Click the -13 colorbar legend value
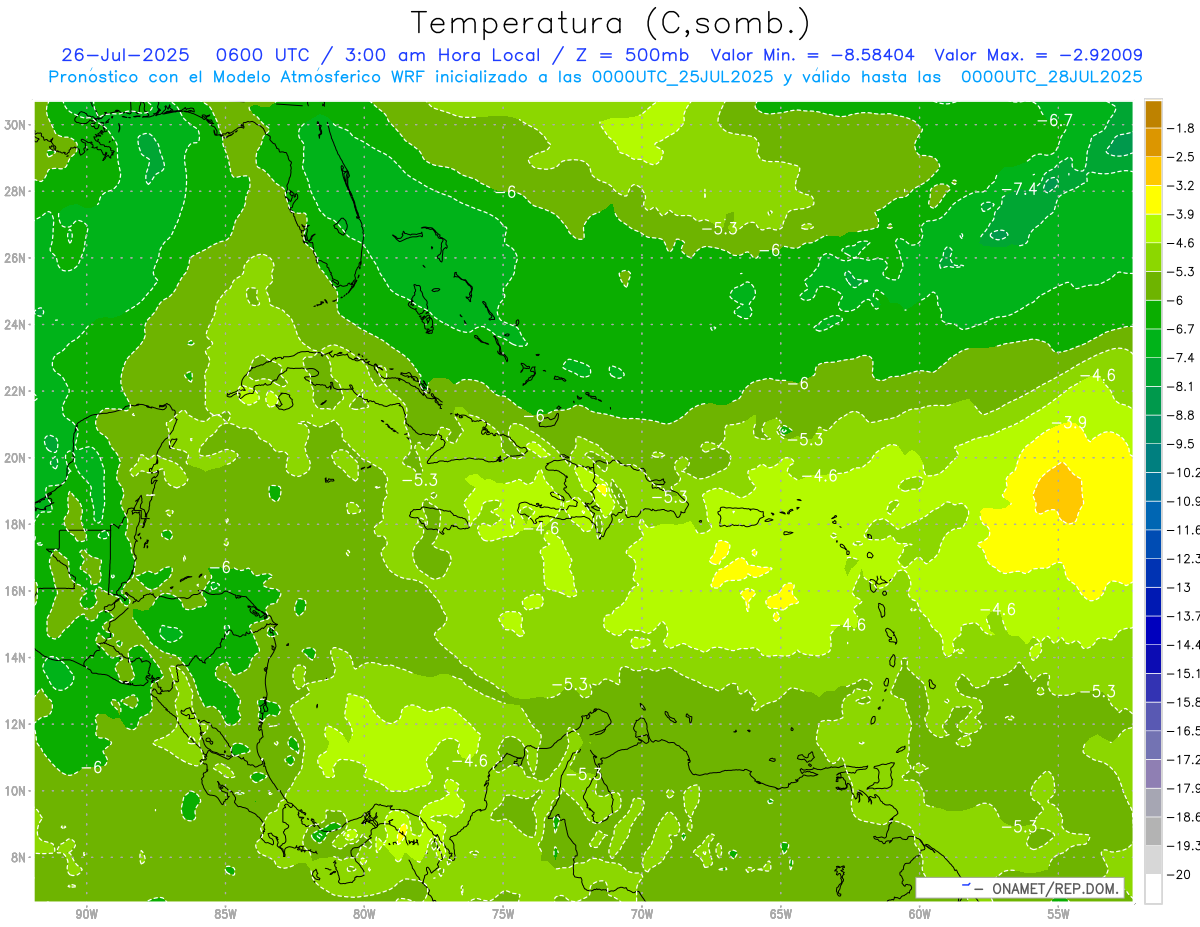 point(1177,587)
